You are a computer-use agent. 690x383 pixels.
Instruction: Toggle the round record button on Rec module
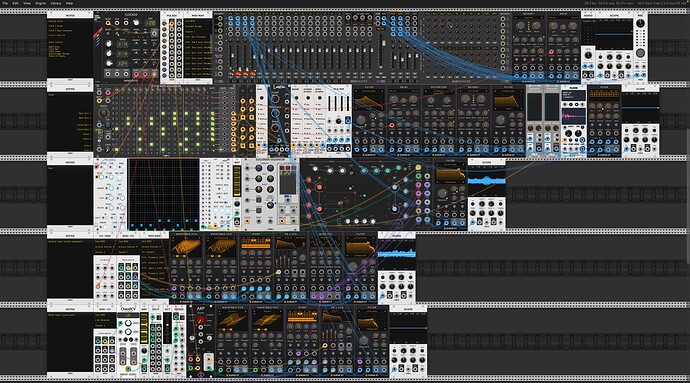[x=641, y=53]
